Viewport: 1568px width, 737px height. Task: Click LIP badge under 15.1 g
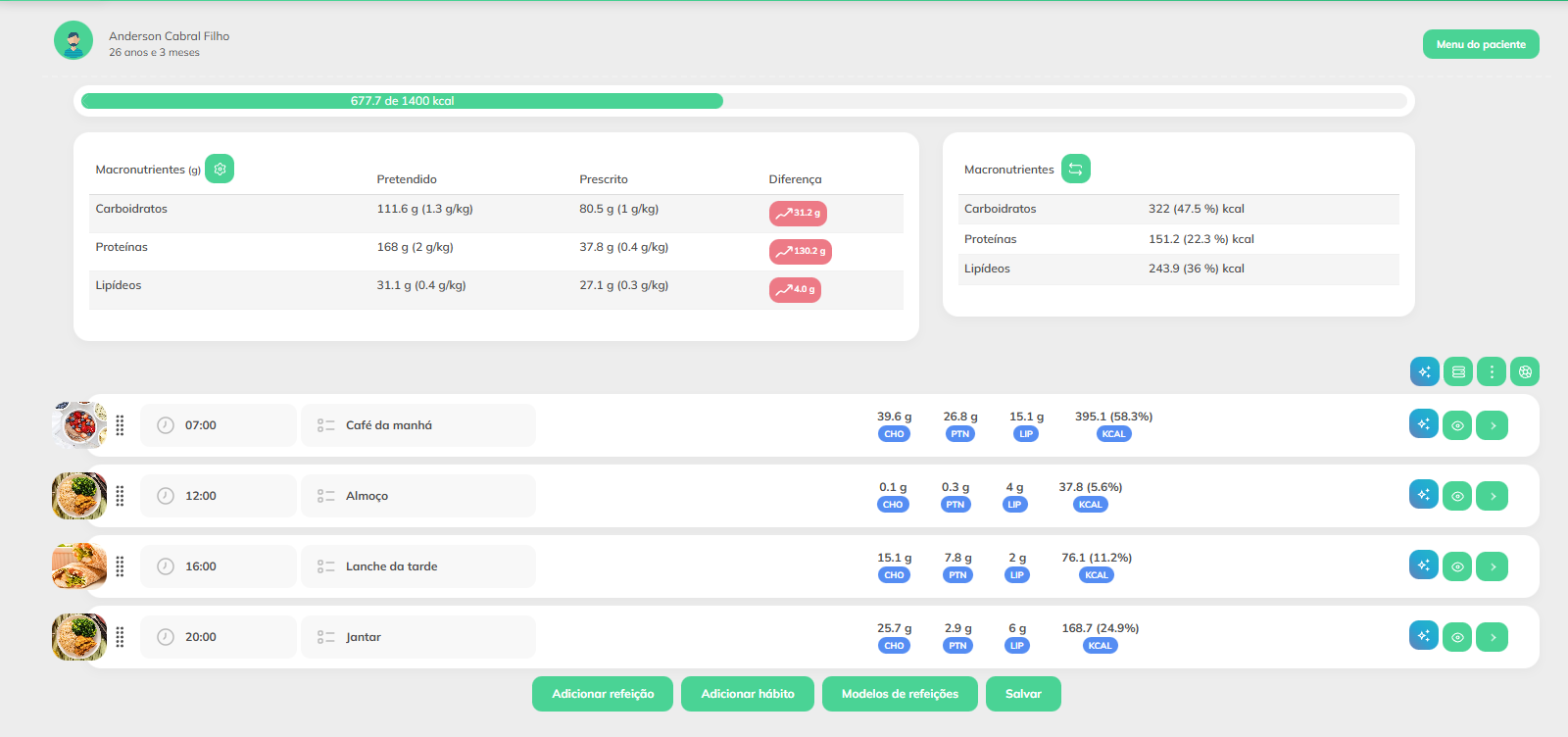(x=1026, y=434)
